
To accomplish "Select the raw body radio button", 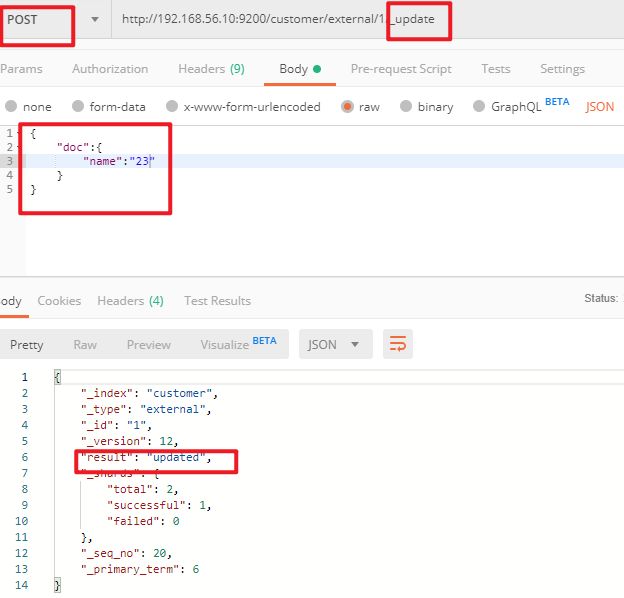I will pyautogui.click(x=347, y=106).
